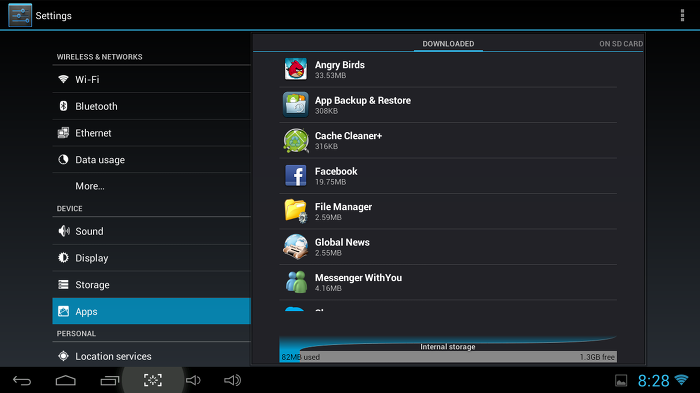Click the 8:28 clock in status bar
This screenshot has width=700, height=393.
point(653,380)
